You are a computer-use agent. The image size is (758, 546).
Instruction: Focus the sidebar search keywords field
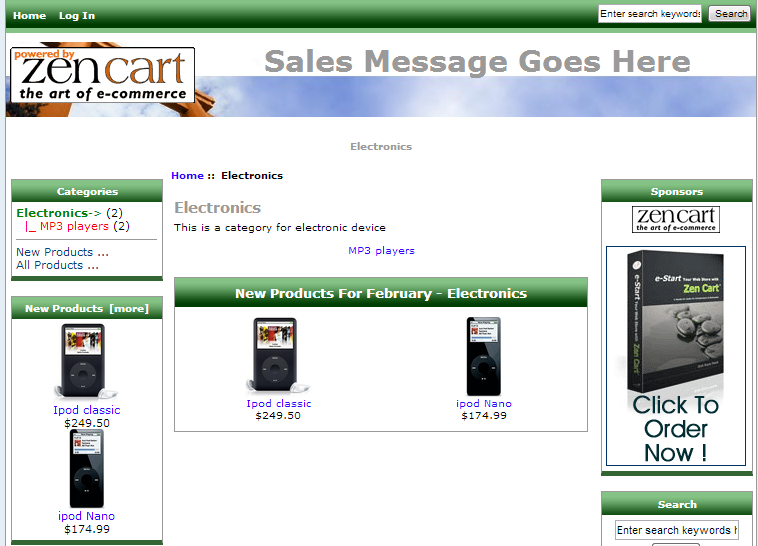pyautogui.click(x=676, y=530)
